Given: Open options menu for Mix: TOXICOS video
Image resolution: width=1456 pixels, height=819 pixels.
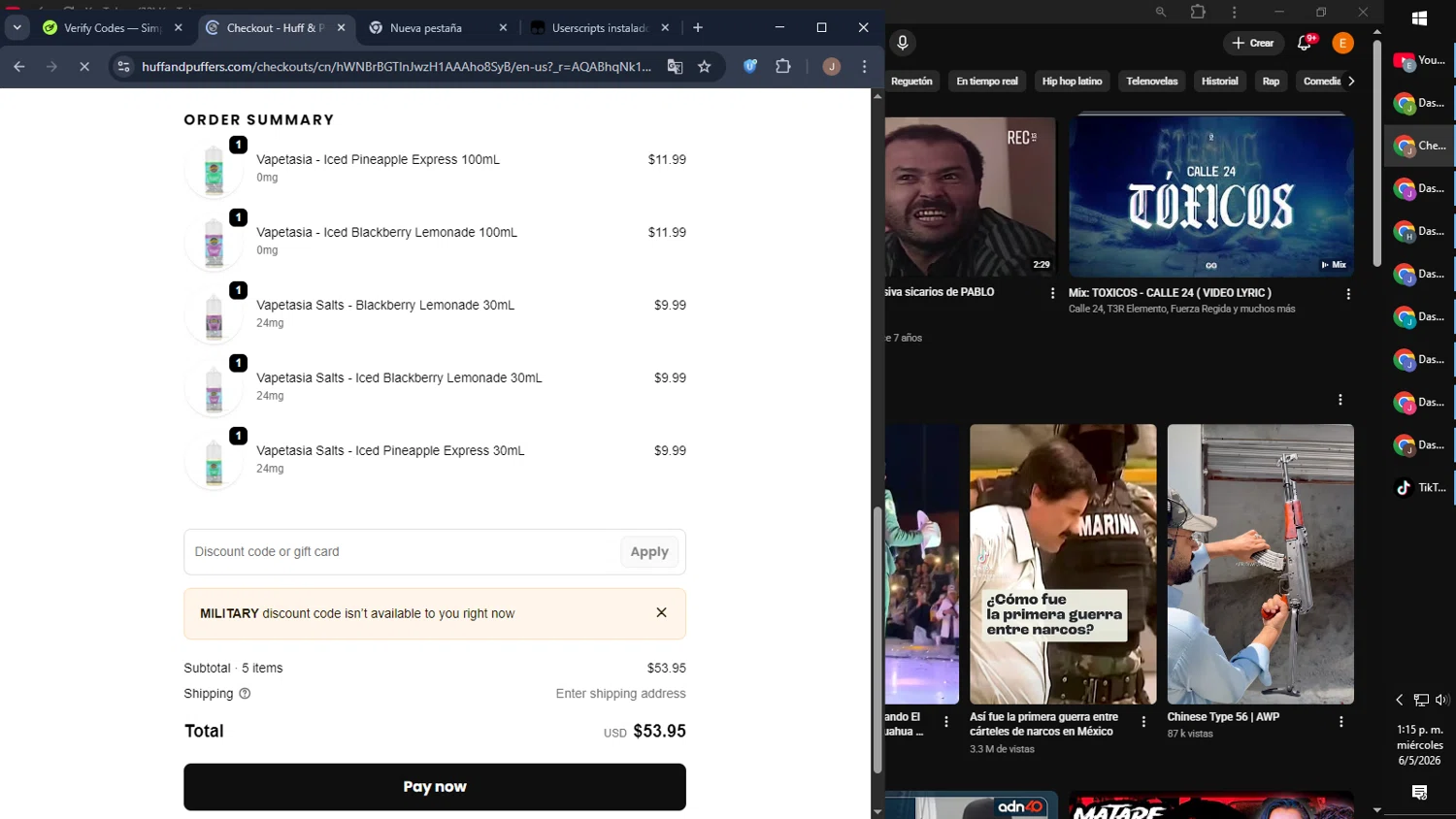Looking at the screenshot, I should click(1348, 293).
